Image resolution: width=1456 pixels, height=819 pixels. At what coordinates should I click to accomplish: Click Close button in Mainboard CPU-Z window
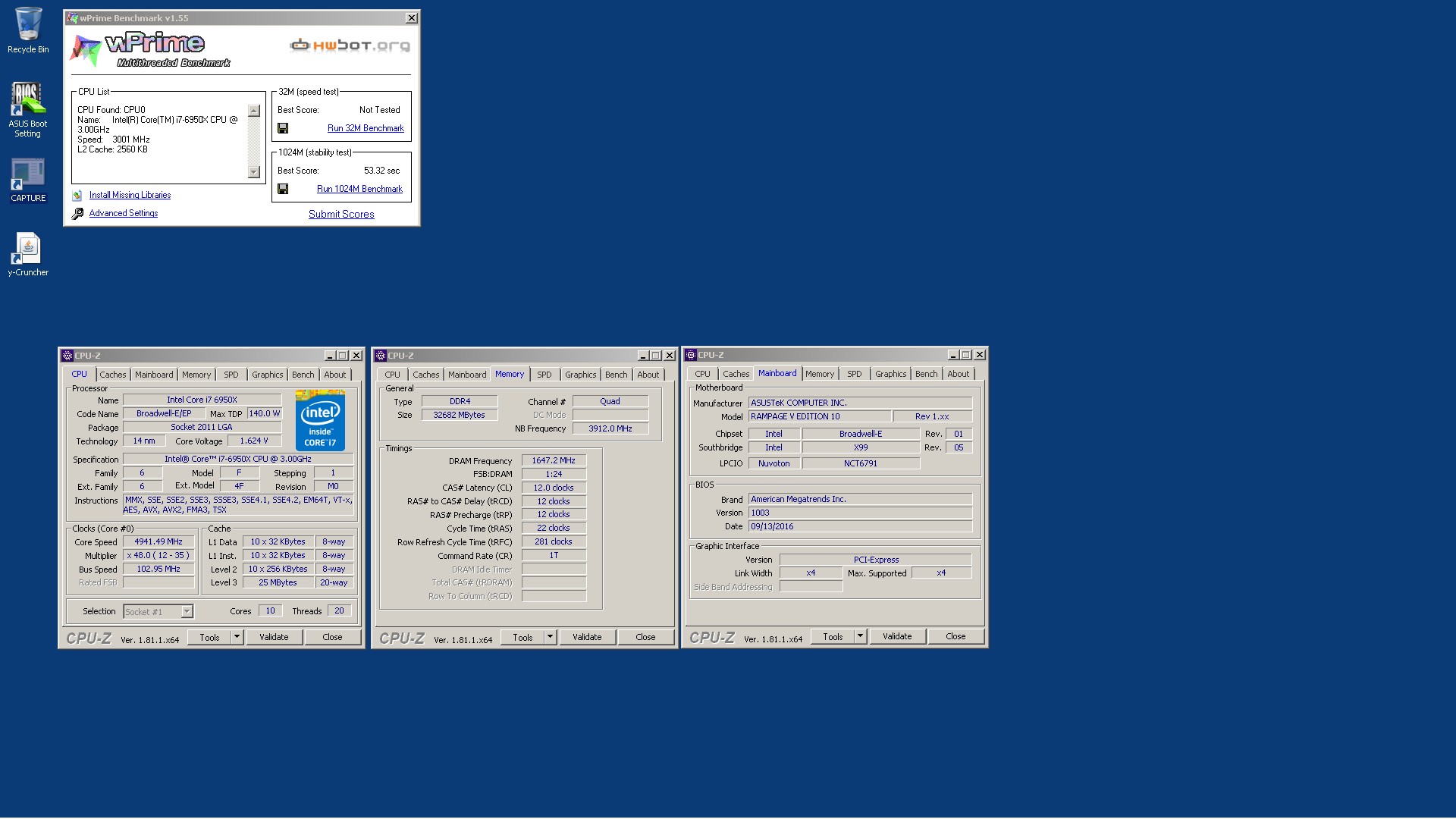pos(956,636)
